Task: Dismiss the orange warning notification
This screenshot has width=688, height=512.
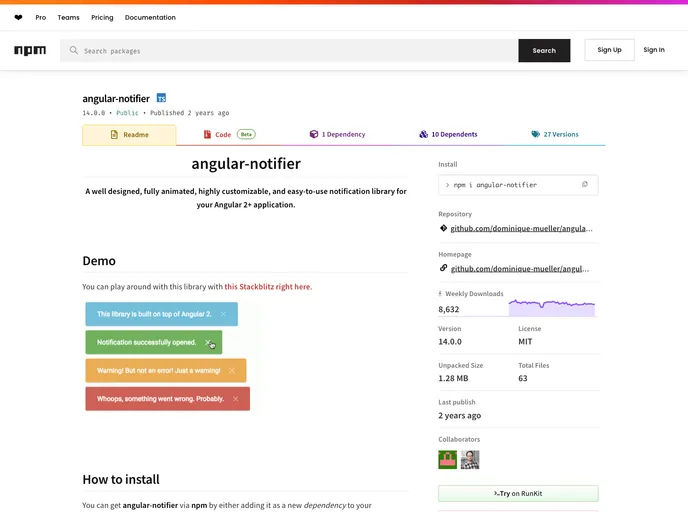Action: point(232,371)
